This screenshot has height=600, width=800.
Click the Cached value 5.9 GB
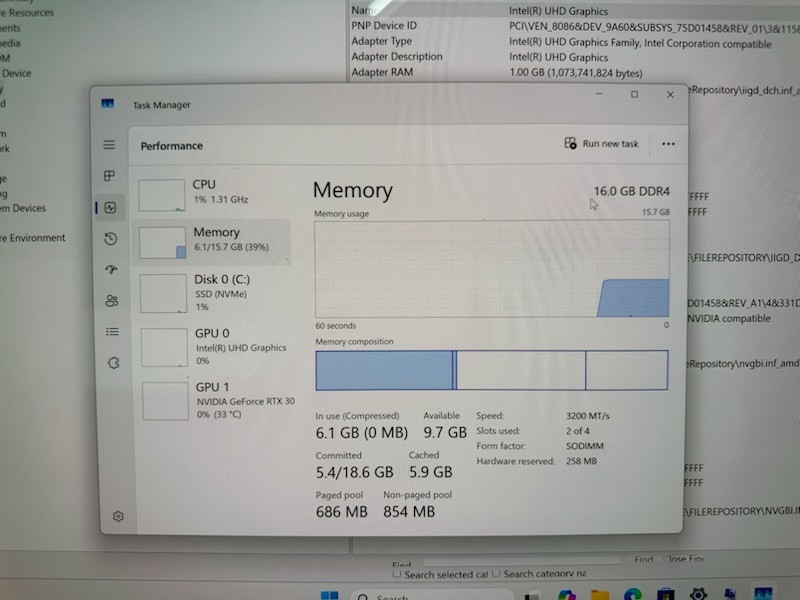coord(431,472)
